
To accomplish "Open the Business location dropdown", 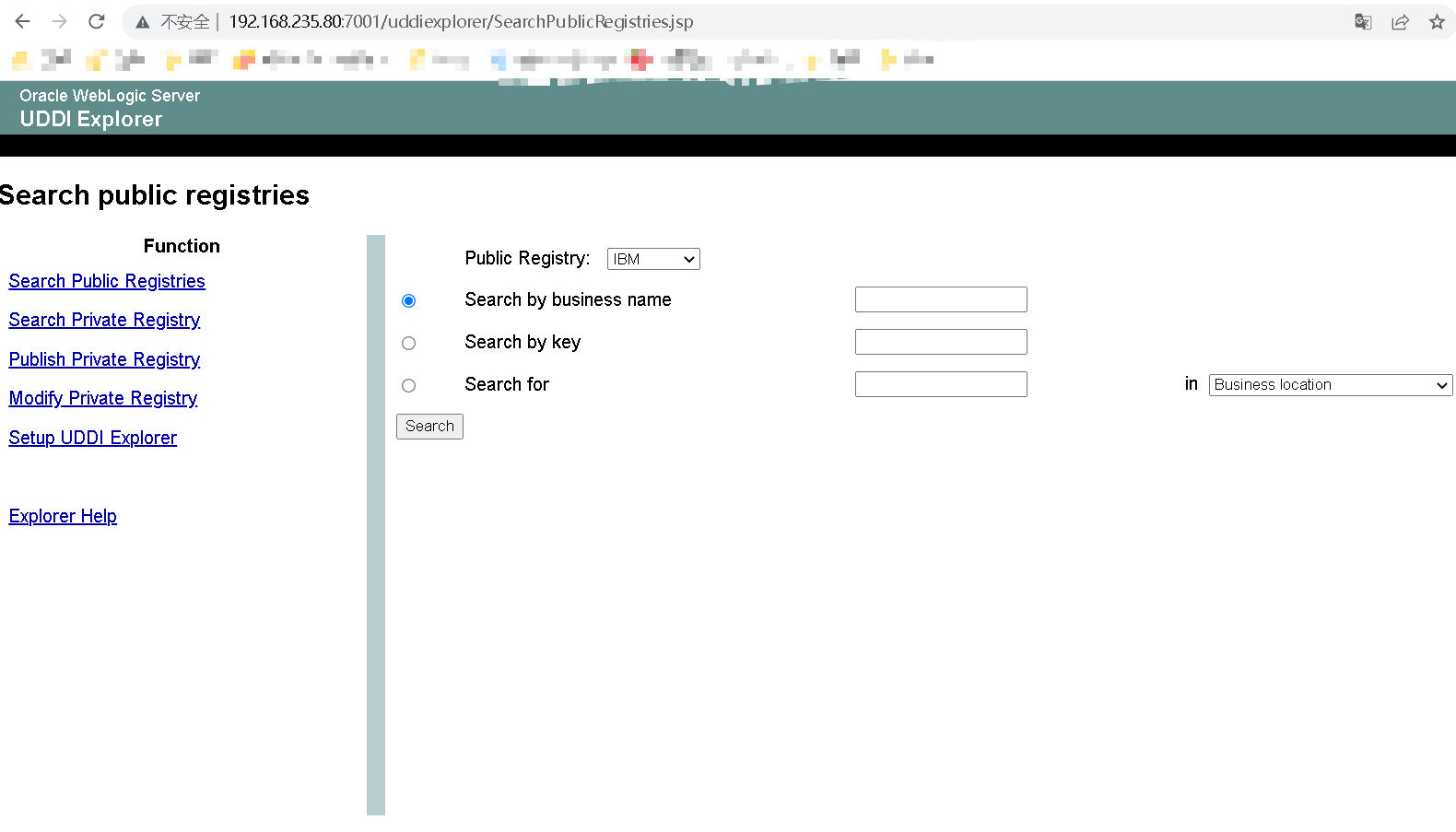I will tap(1331, 385).
